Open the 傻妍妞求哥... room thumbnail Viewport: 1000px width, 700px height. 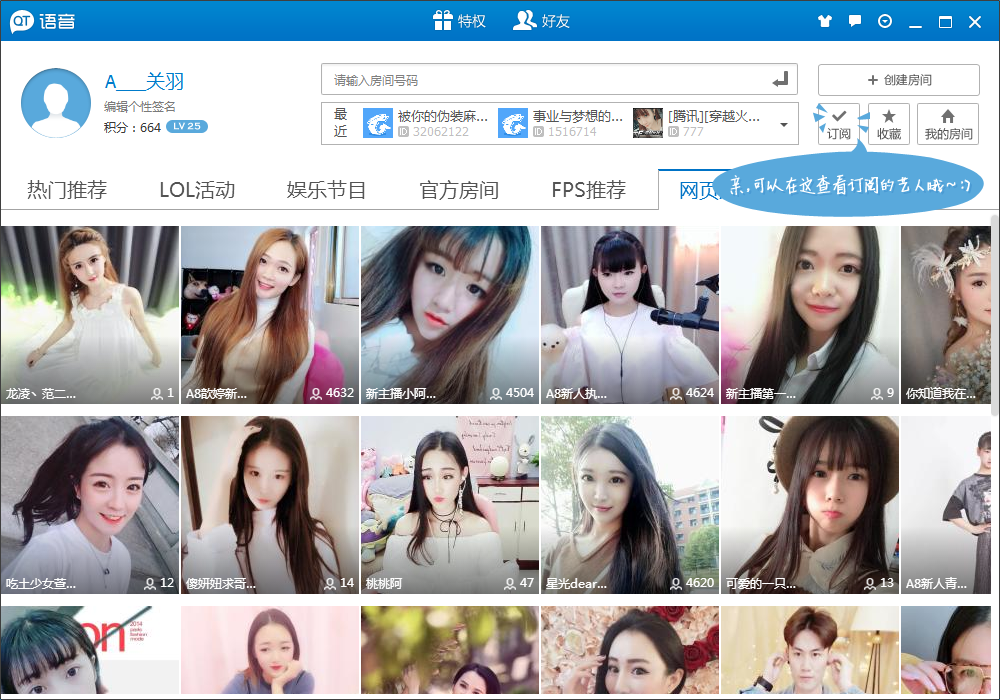(x=270, y=505)
